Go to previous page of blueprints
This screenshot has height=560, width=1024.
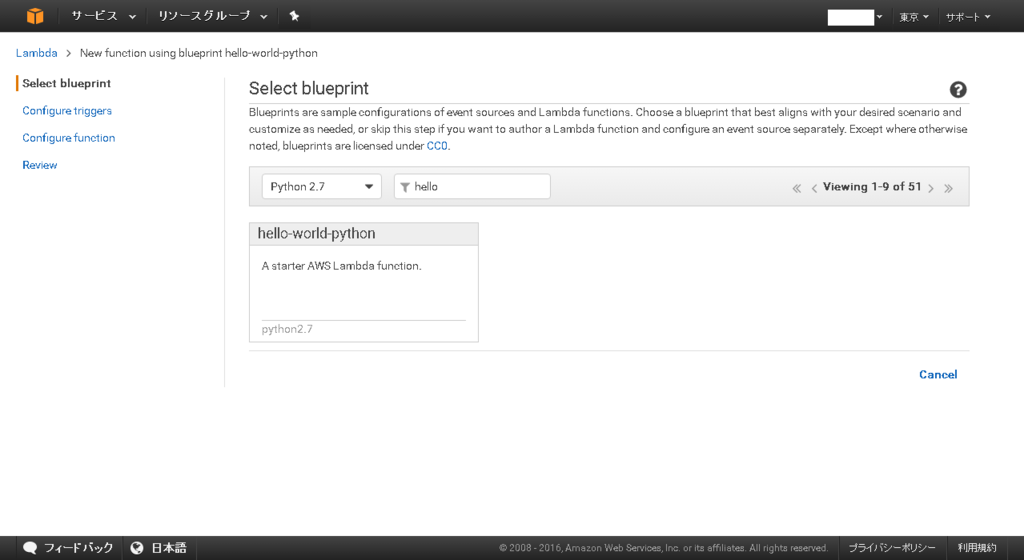[x=814, y=188]
